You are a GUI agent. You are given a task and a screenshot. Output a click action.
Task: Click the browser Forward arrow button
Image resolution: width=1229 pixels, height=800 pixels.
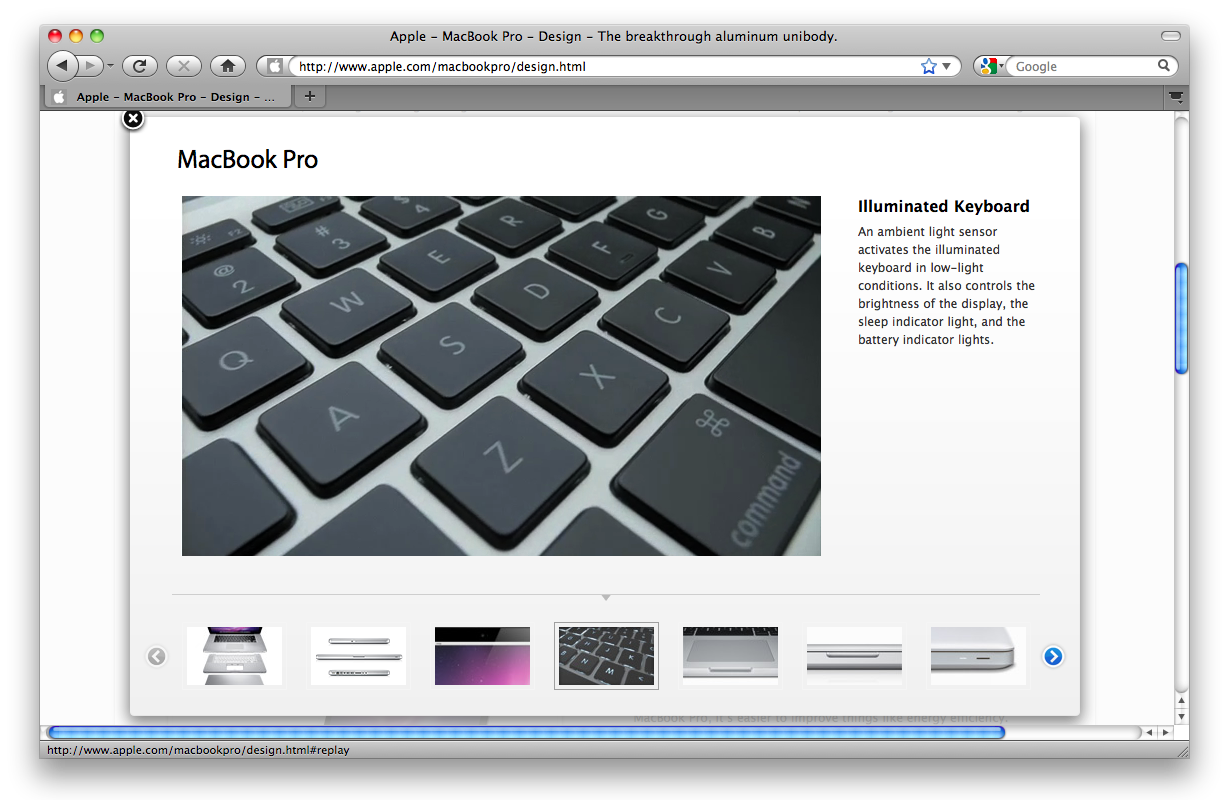[90, 66]
